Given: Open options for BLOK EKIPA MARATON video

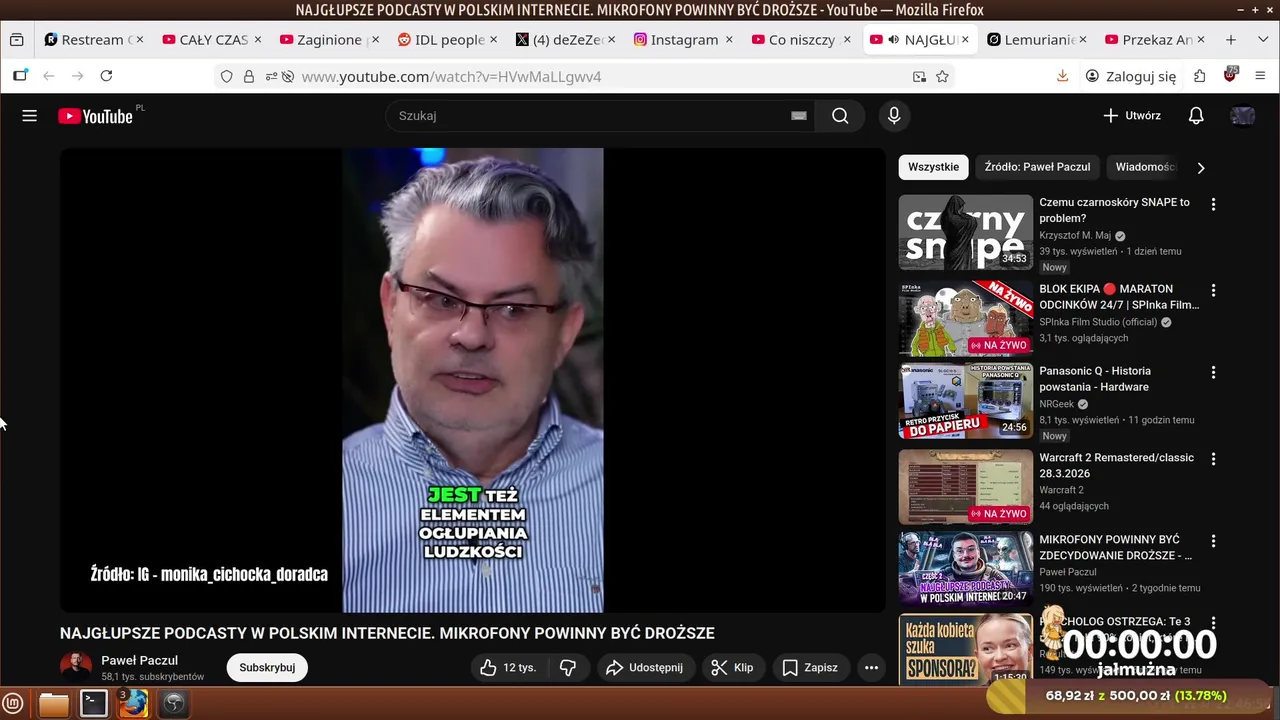Looking at the screenshot, I should [x=1213, y=290].
